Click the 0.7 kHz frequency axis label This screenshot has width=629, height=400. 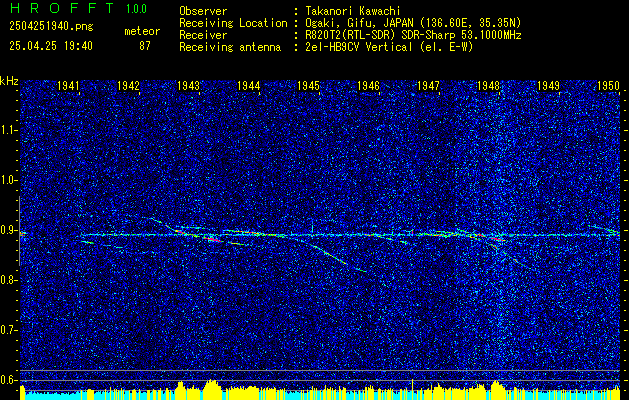(7, 330)
